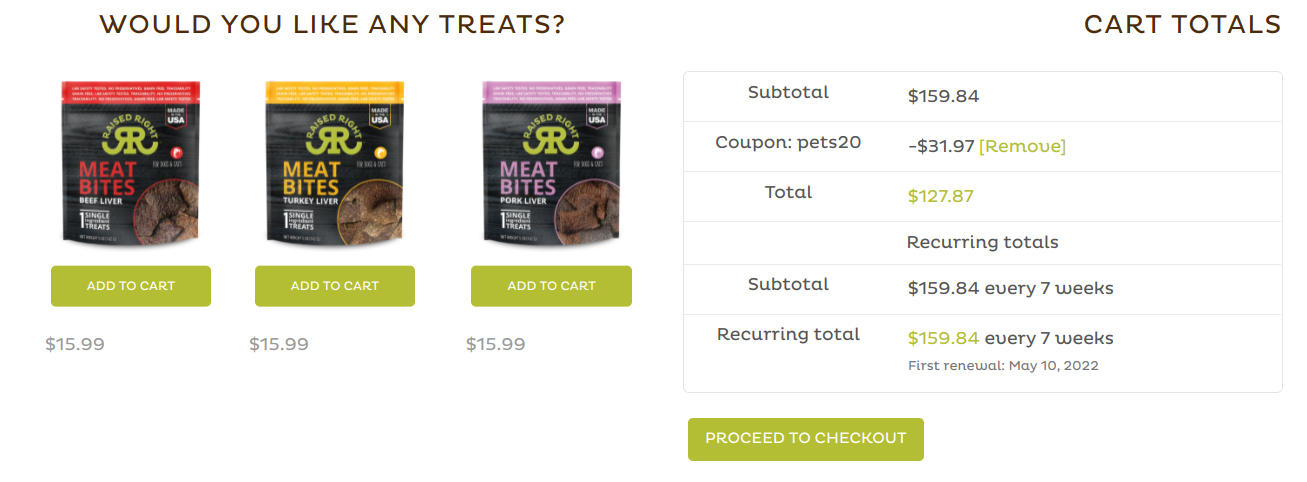Click the Pork Liver Meat Bites product image
This screenshot has width=1307, height=482.
[x=551, y=162]
